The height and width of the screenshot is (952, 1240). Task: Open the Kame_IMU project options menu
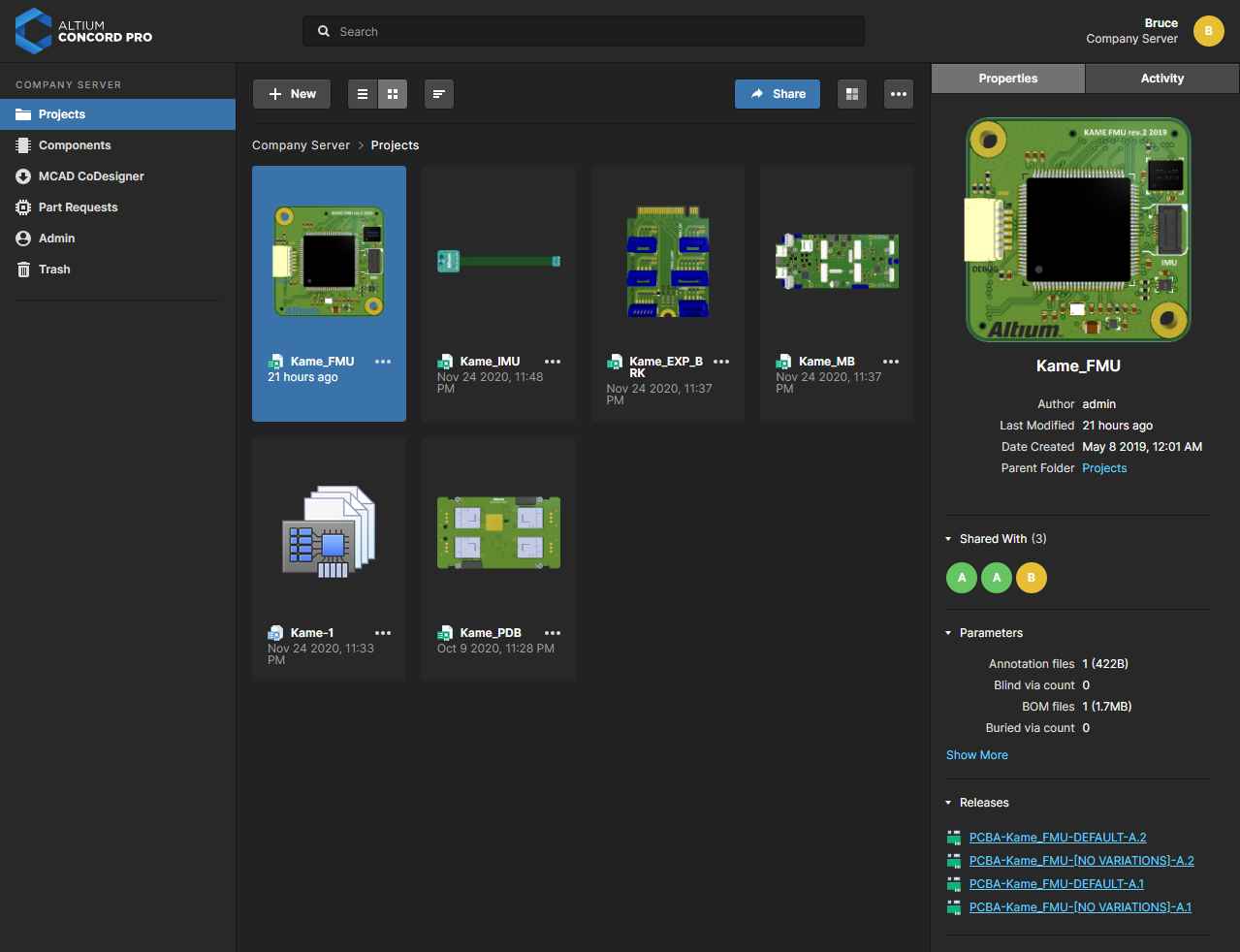553,362
